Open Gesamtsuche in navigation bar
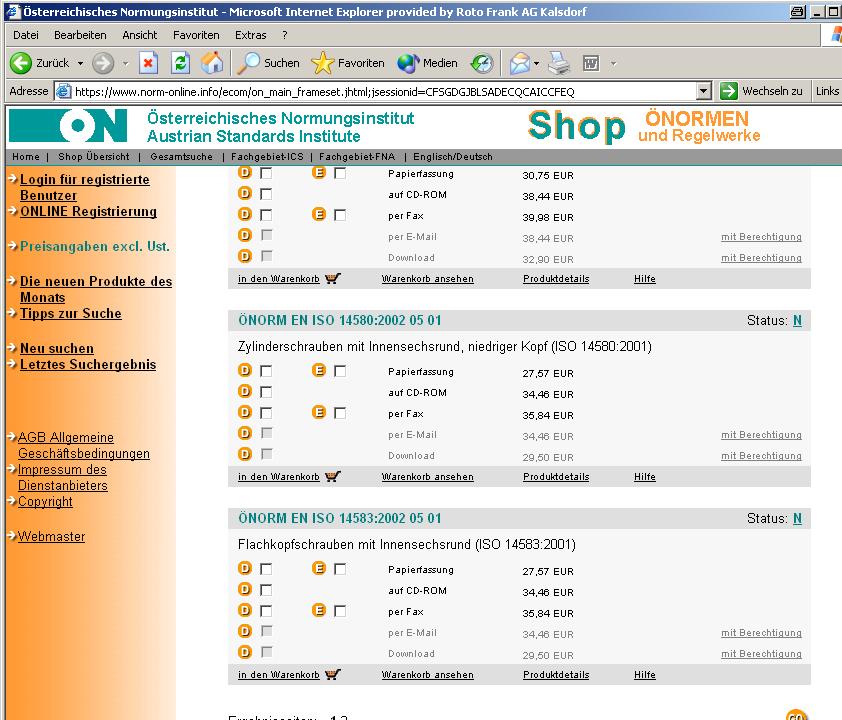This screenshot has height=720, width=842. click(x=182, y=157)
